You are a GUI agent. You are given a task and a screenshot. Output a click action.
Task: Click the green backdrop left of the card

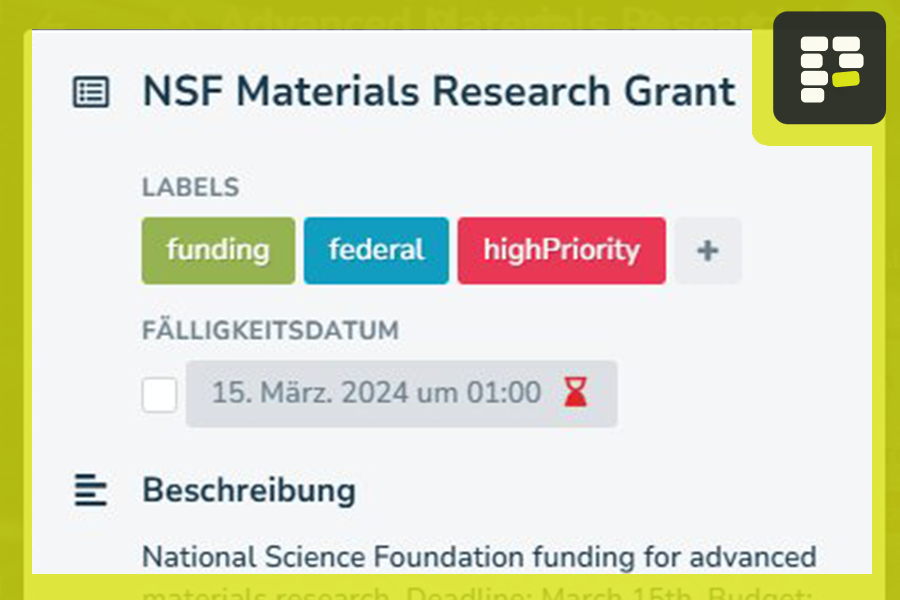pos(15,300)
